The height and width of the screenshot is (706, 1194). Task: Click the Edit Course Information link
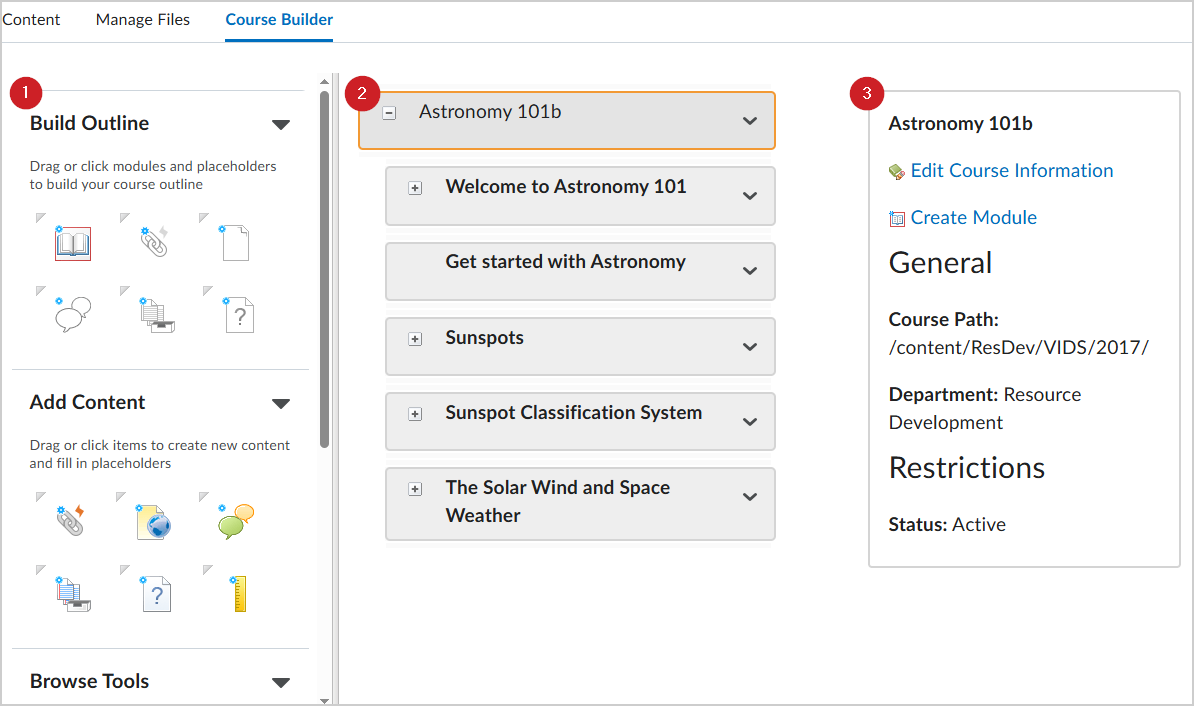tap(1011, 171)
